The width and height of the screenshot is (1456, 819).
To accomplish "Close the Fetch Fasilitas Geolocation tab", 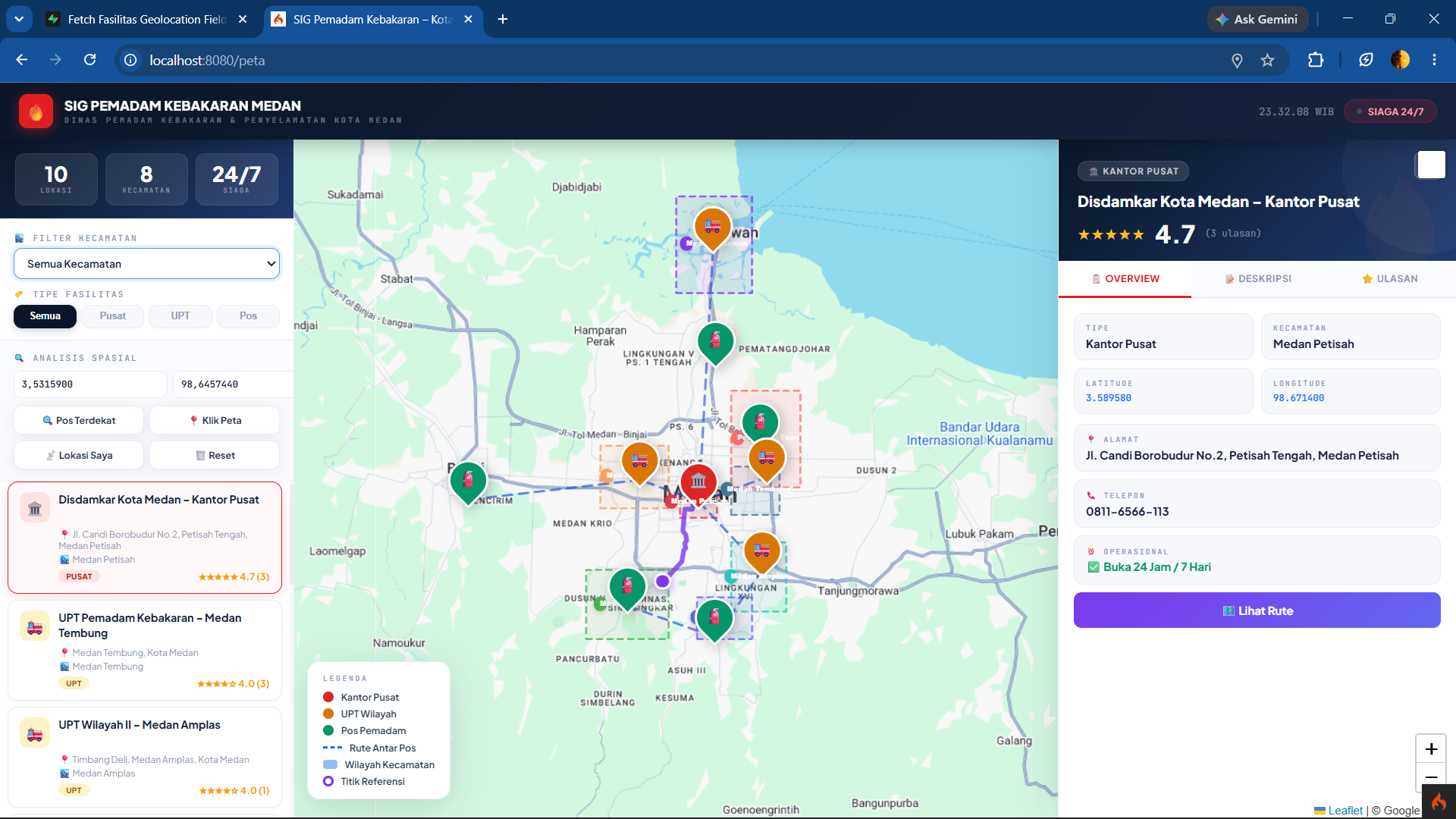I will click(x=243, y=19).
